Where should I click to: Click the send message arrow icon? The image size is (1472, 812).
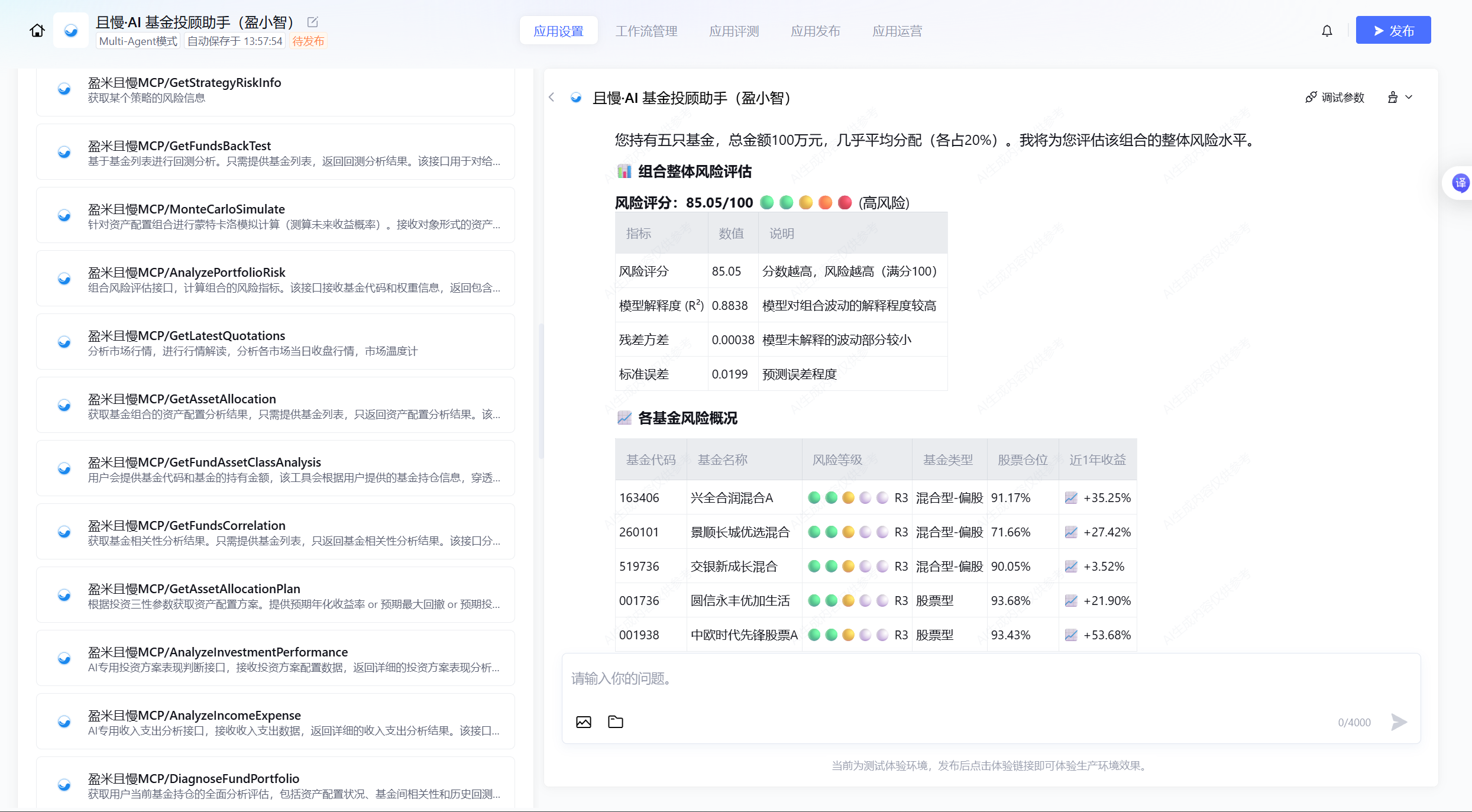point(1399,722)
